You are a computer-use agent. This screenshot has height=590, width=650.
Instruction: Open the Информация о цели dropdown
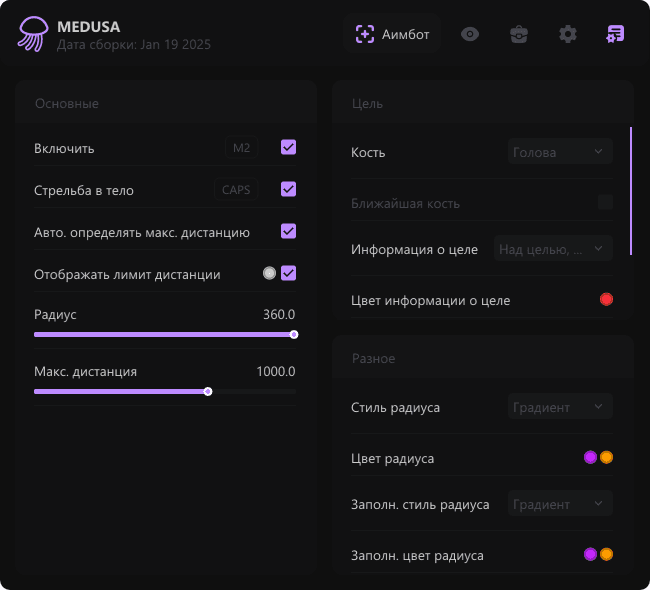(553, 249)
